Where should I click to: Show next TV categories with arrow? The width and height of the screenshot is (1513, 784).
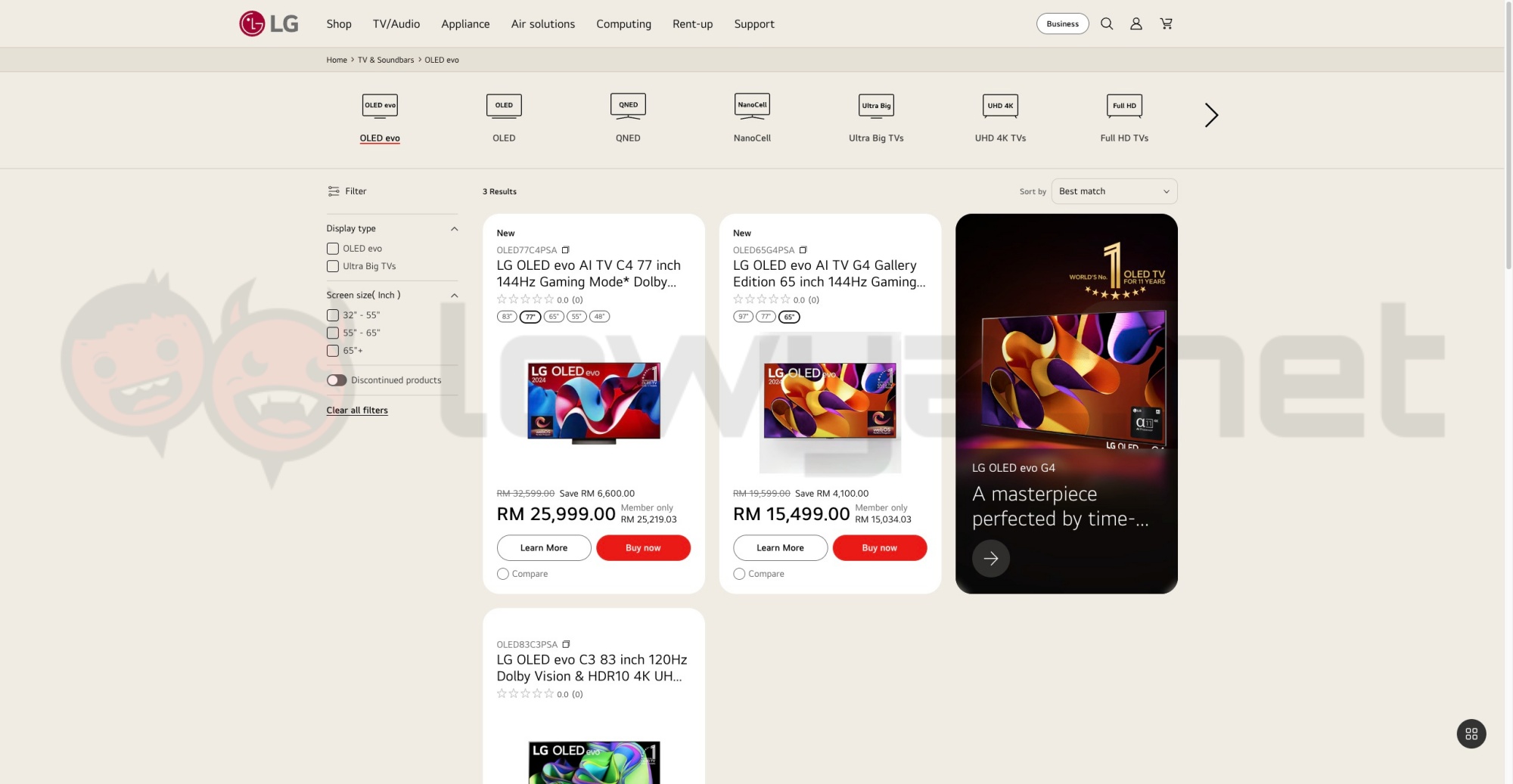pos(1211,115)
